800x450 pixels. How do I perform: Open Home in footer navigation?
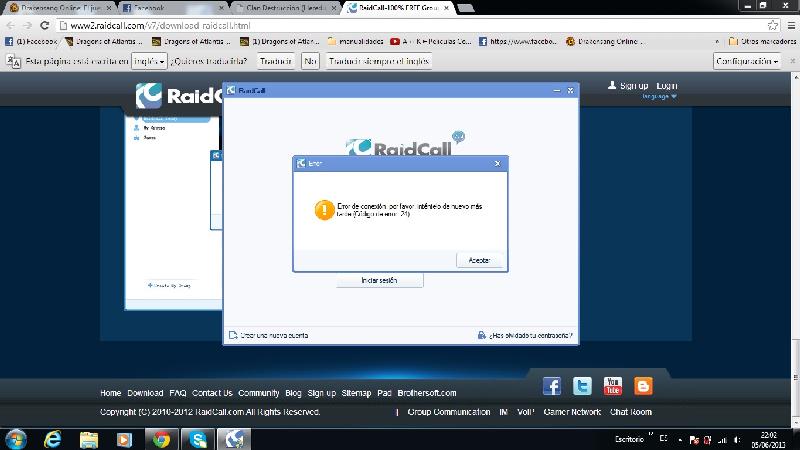click(111, 393)
